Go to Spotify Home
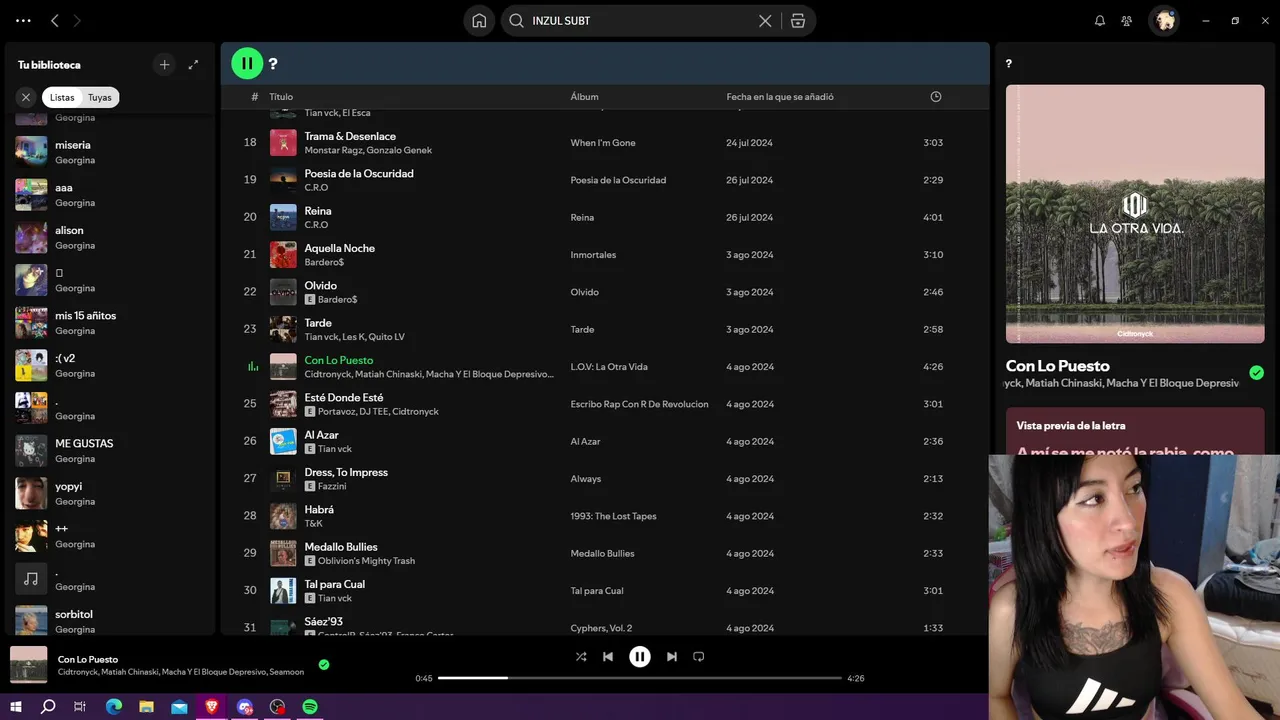The image size is (1280, 720). [x=479, y=21]
